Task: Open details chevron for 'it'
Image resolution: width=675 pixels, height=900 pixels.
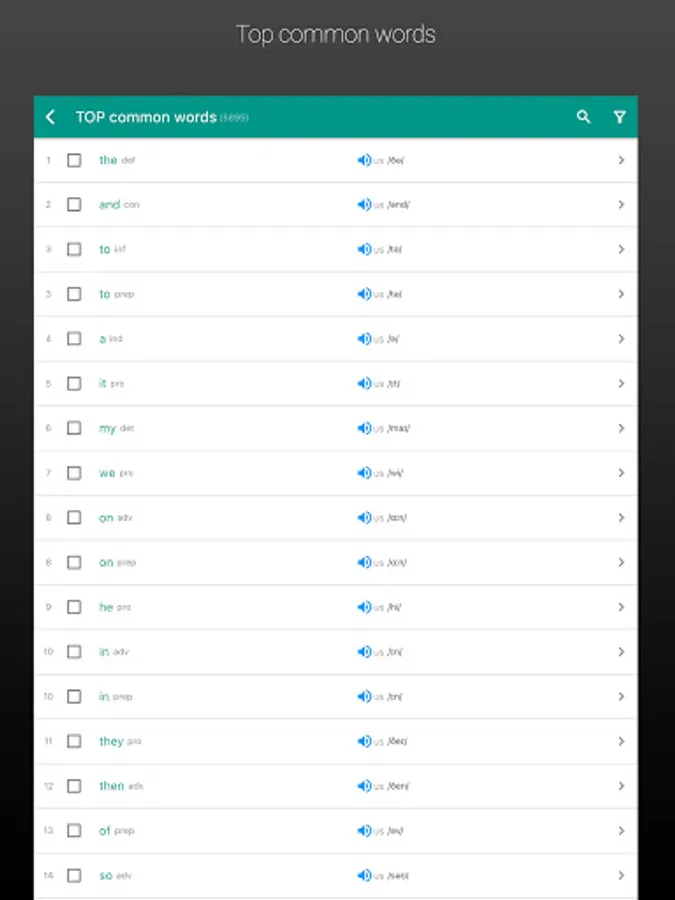Action: pyautogui.click(x=621, y=383)
